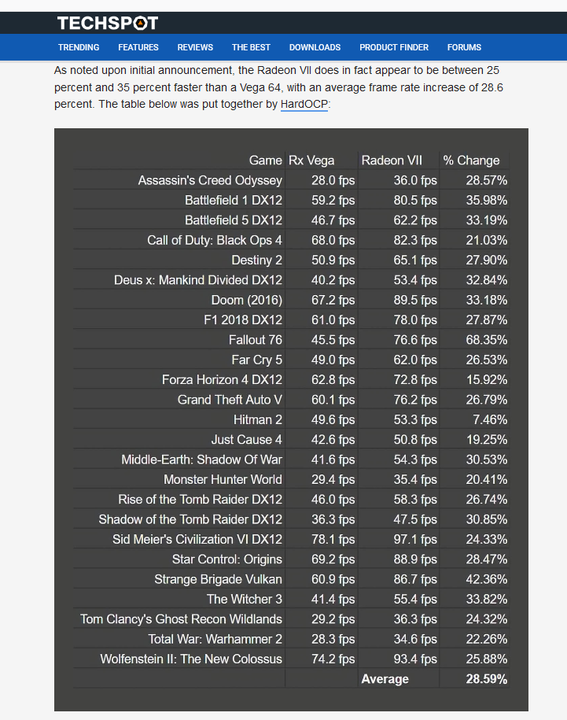
Task: Open the Trending menu item
Action: 79,47
